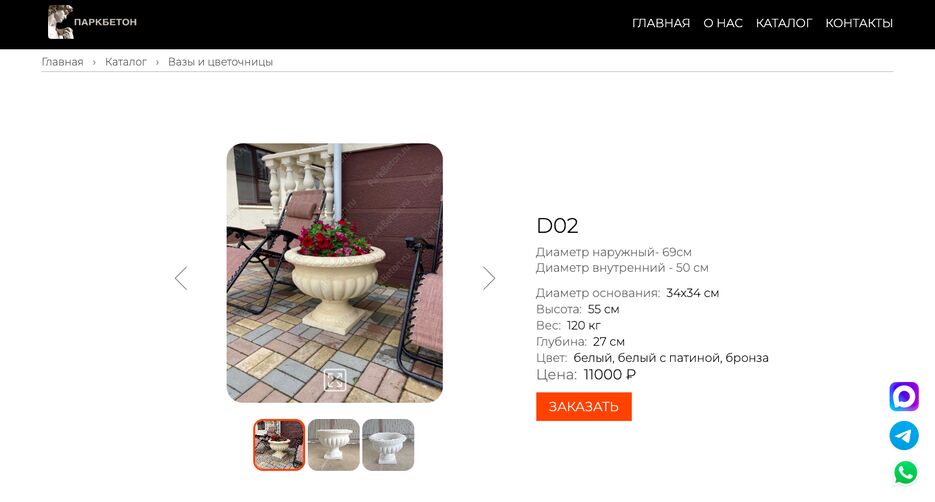This screenshot has width=935, height=502.
Task: Click the main vase product photo
Action: pyautogui.click(x=335, y=272)
